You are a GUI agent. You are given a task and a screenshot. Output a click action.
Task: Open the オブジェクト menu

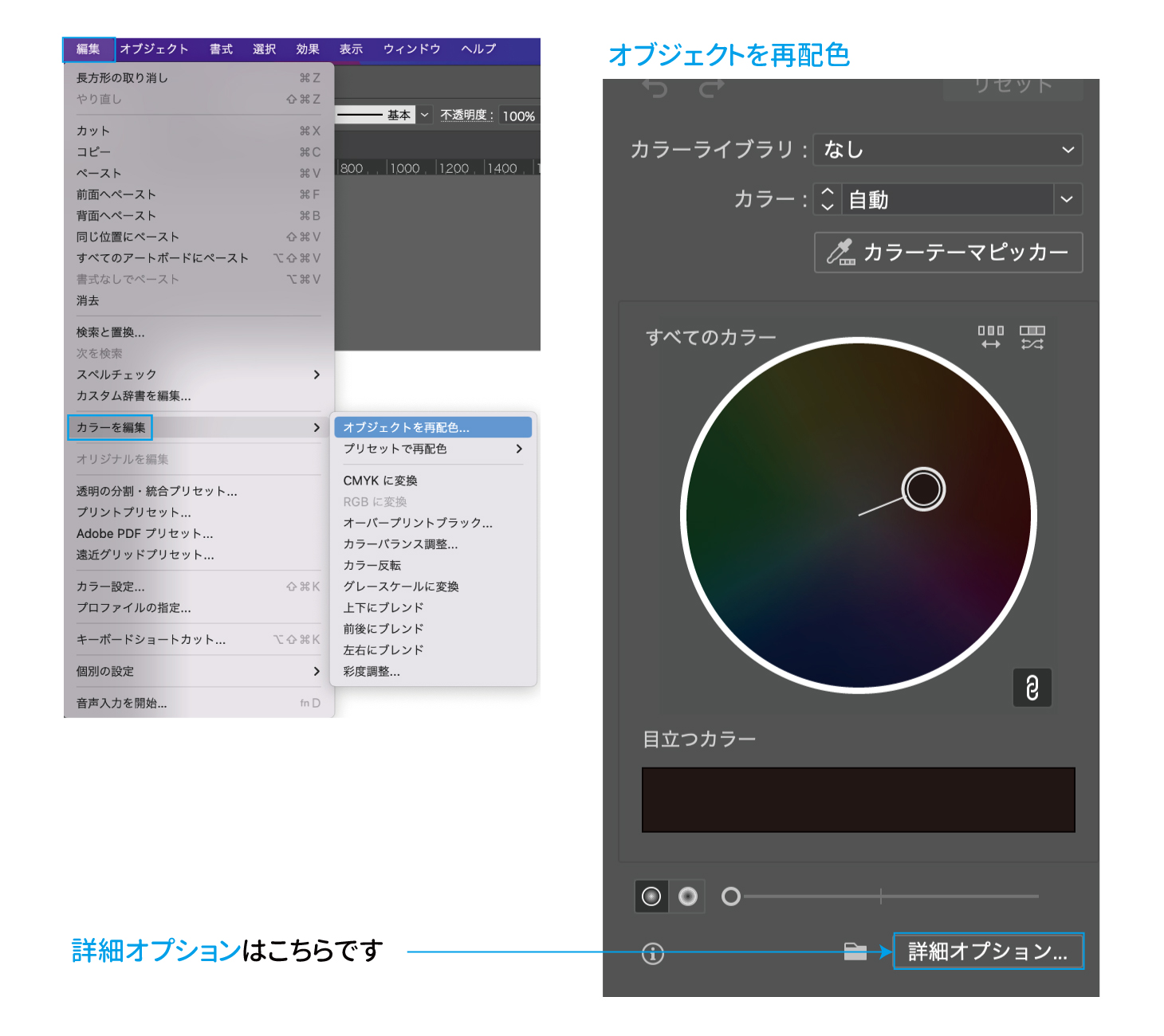[155, 49]
